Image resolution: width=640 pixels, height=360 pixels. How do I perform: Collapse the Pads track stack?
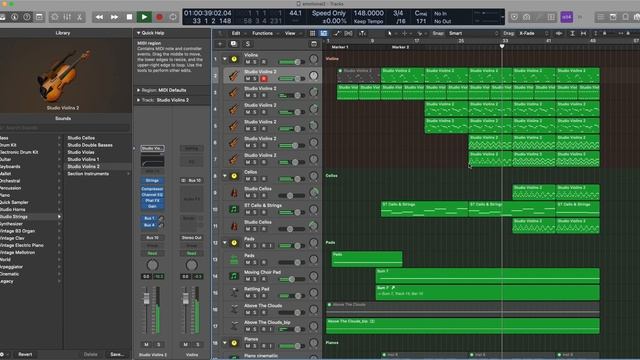[x=225, y=243]
